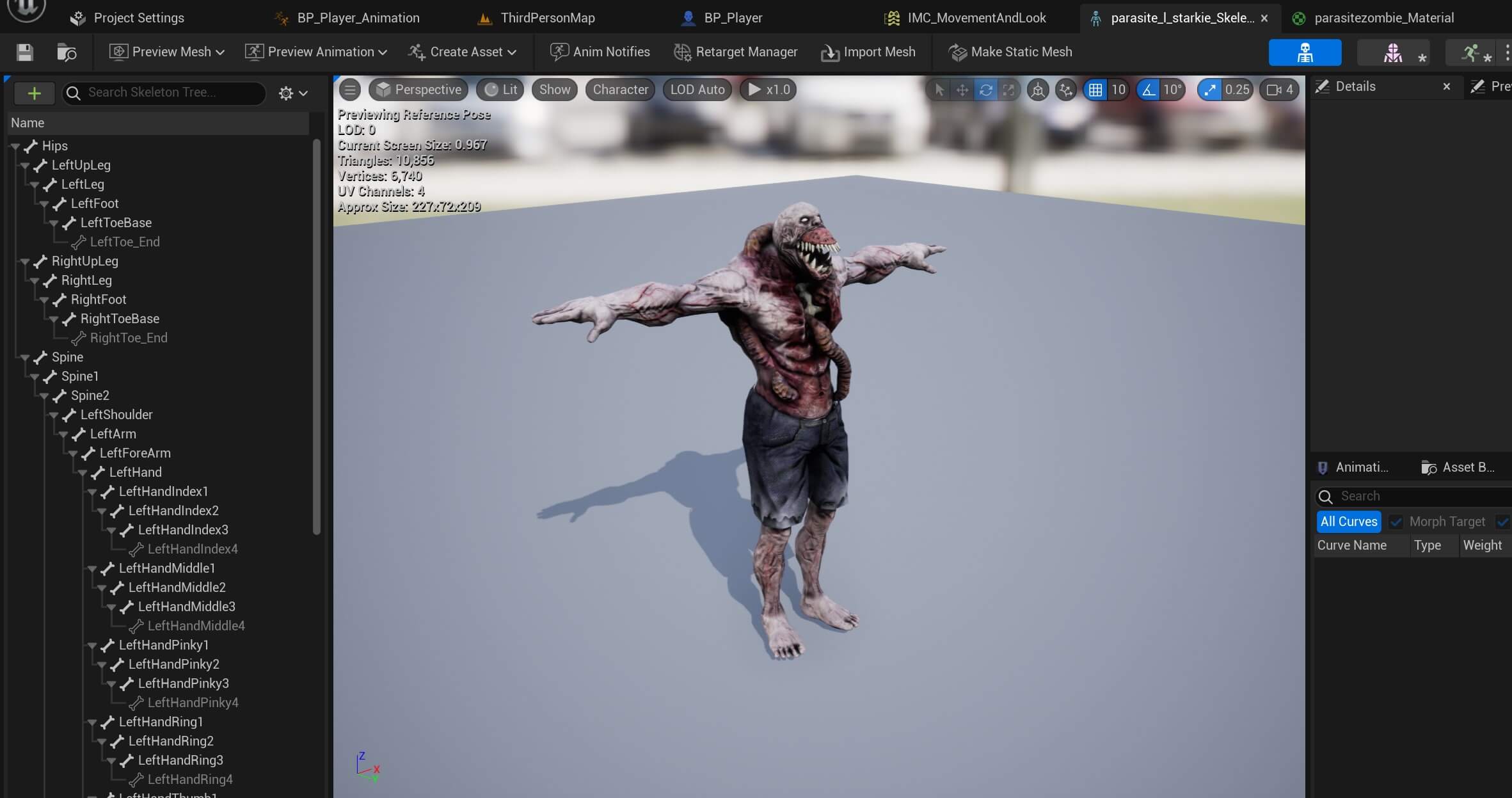
Task: Click the Show button in viewport
Action: (x=555, y=90)
